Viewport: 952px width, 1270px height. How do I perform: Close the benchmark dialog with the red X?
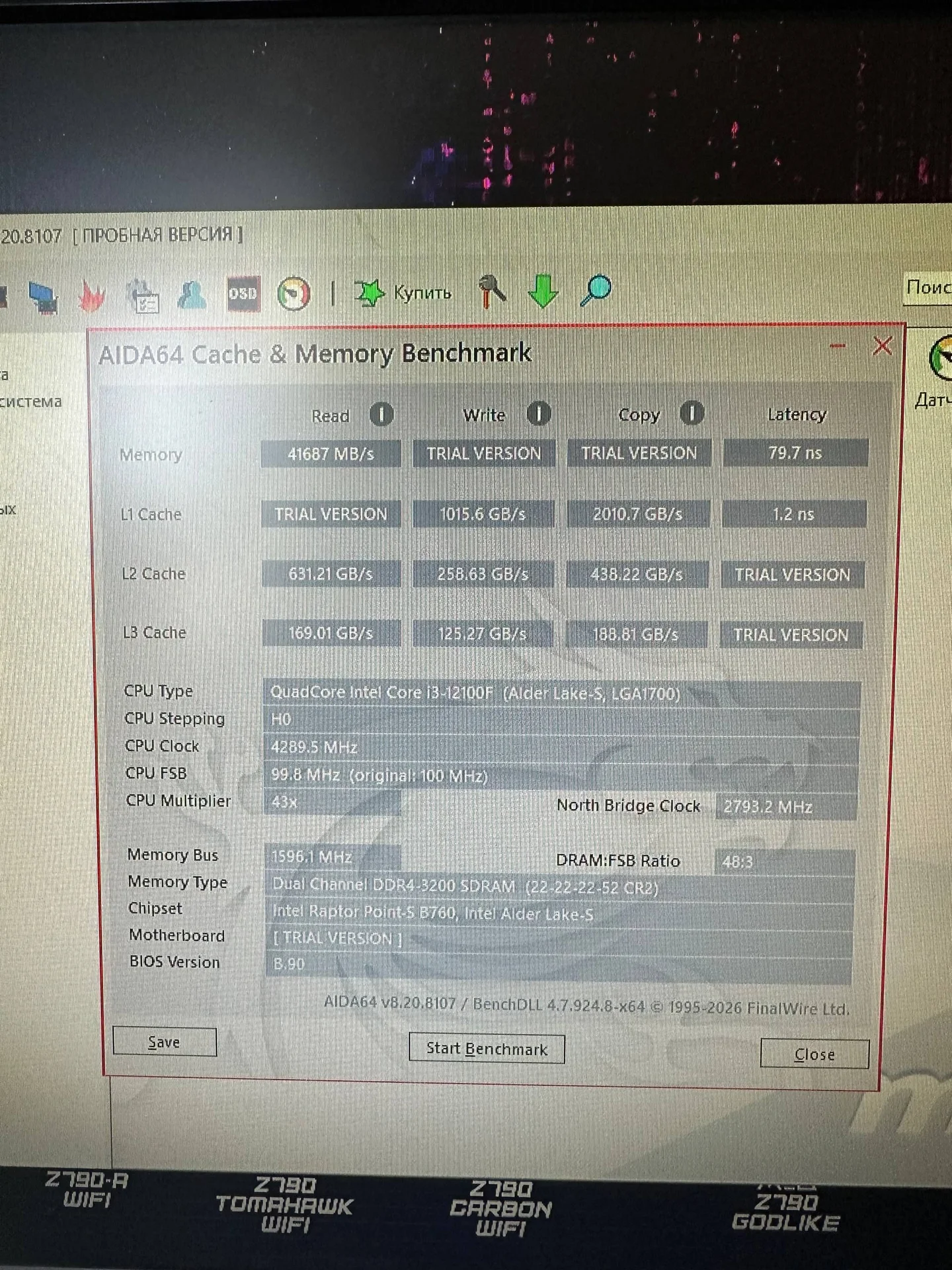point(883,345)
